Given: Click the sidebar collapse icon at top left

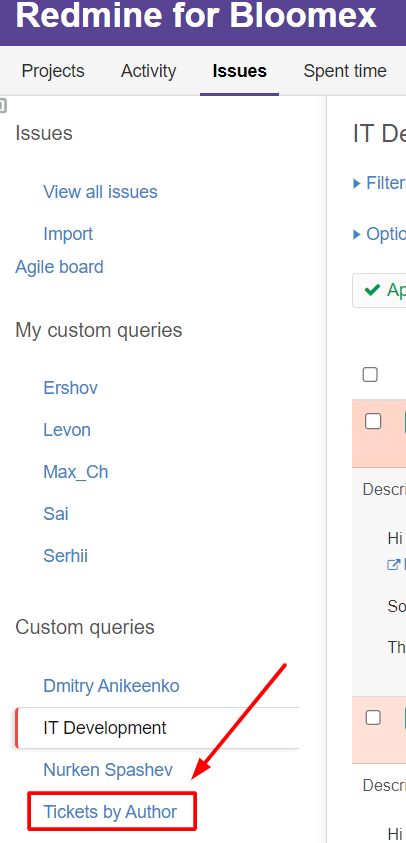Looking at the screenshot, I should tap(3, 106).
